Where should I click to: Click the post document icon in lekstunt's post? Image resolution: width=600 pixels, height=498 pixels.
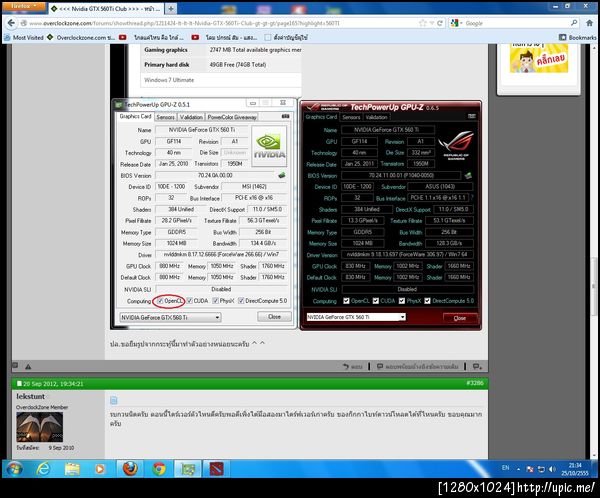click(x=114, y=400)
